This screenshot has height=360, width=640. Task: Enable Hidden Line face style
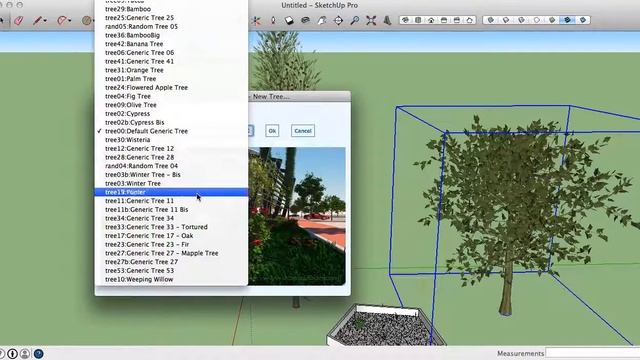click(x=537, y=20)
